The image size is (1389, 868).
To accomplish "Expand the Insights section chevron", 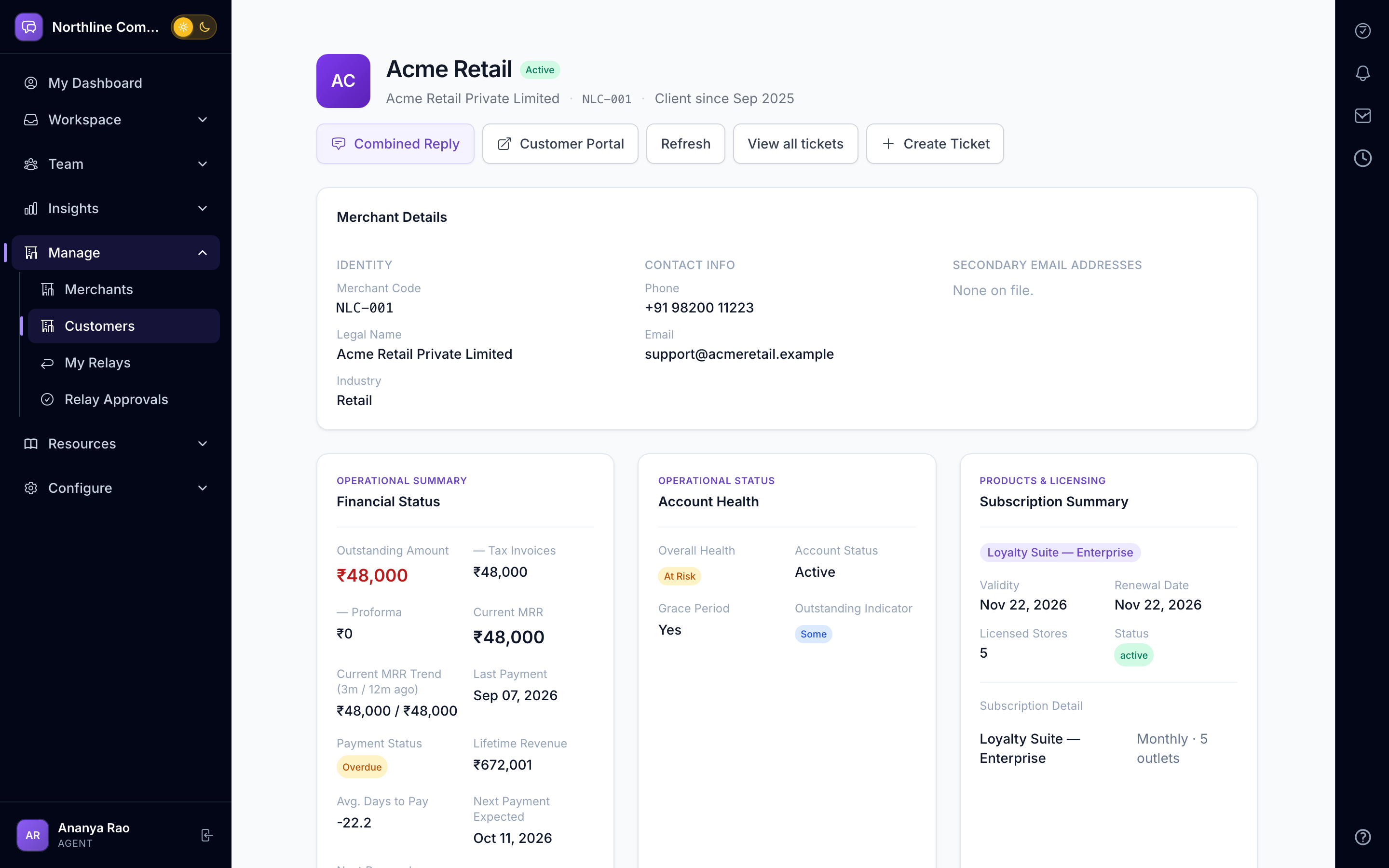I will pyautogui.click(x=203, y=208).
